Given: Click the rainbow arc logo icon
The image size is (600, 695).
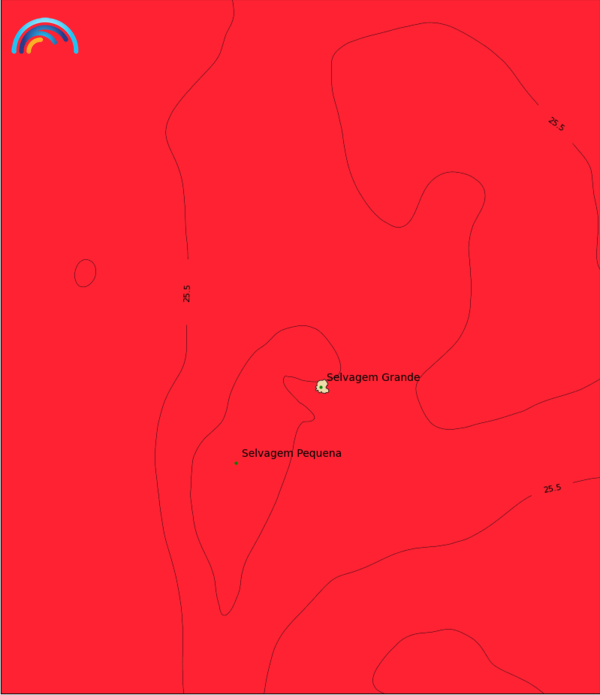Looking at the screenshot, I should tap(45, 36).
